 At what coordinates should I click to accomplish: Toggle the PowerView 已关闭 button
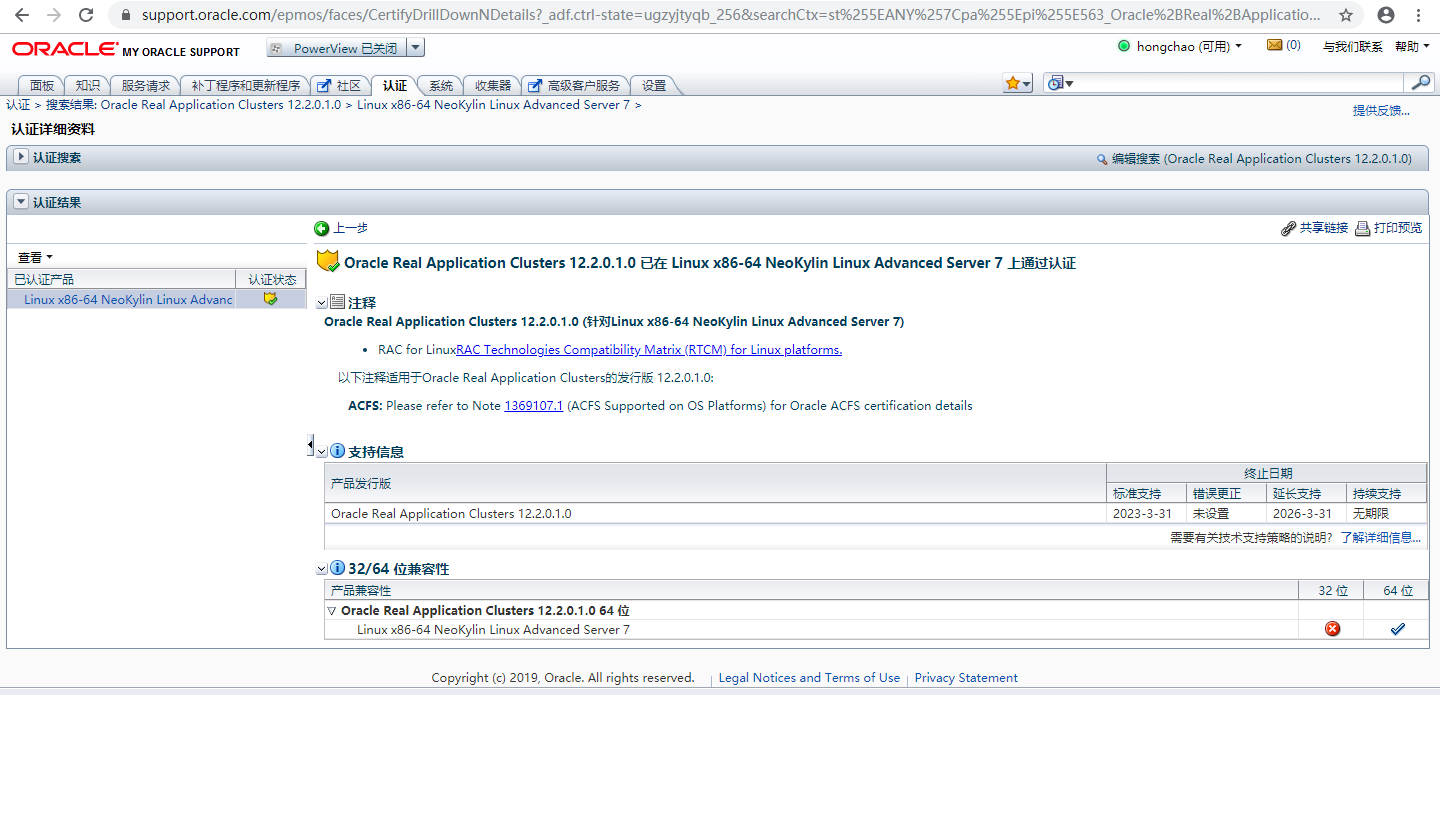coord(337,48)
